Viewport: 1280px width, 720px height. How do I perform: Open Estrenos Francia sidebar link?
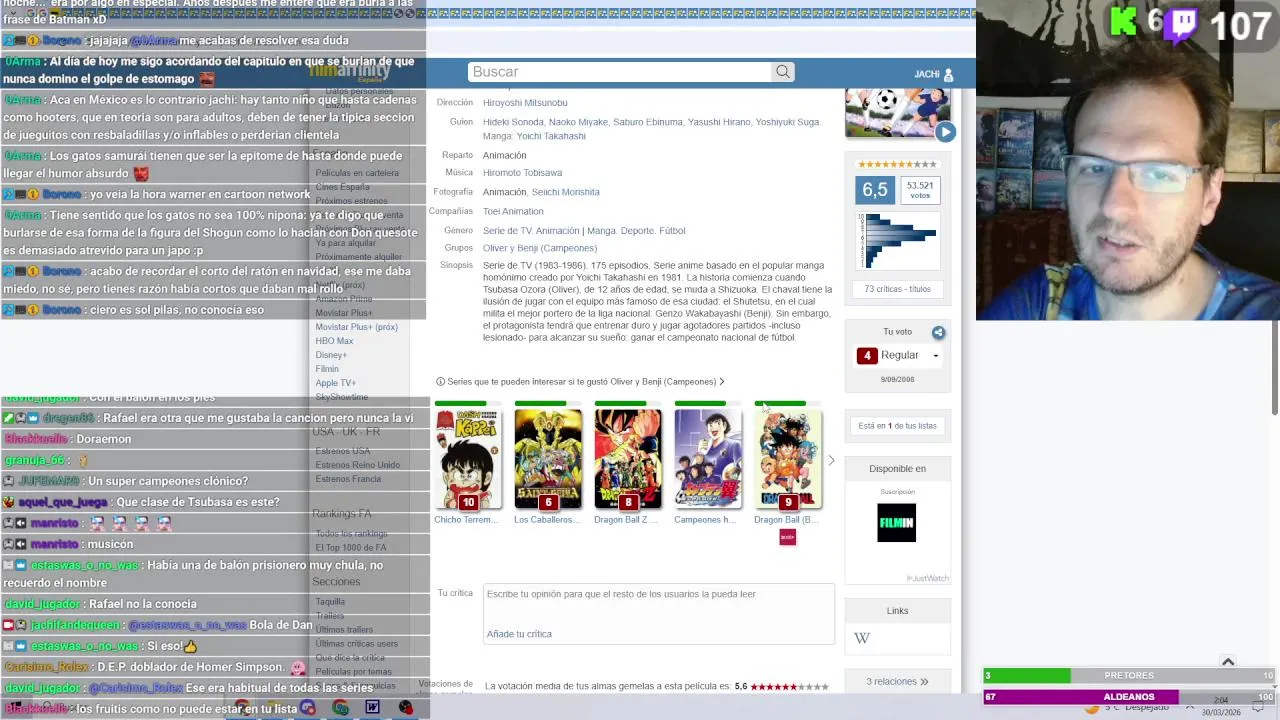[347, 479]
